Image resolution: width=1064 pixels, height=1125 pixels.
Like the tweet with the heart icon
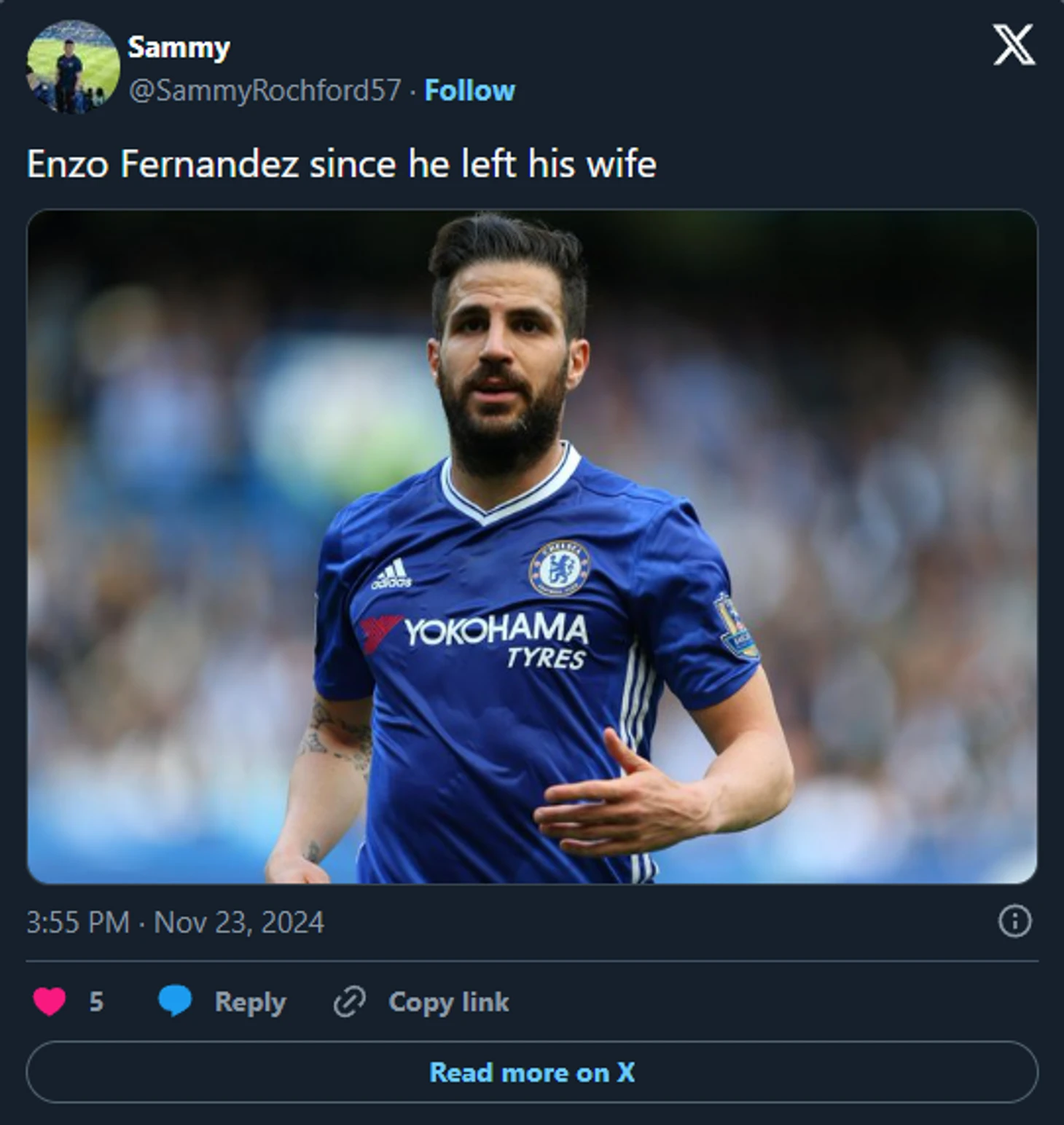(x=50, y=1001)
